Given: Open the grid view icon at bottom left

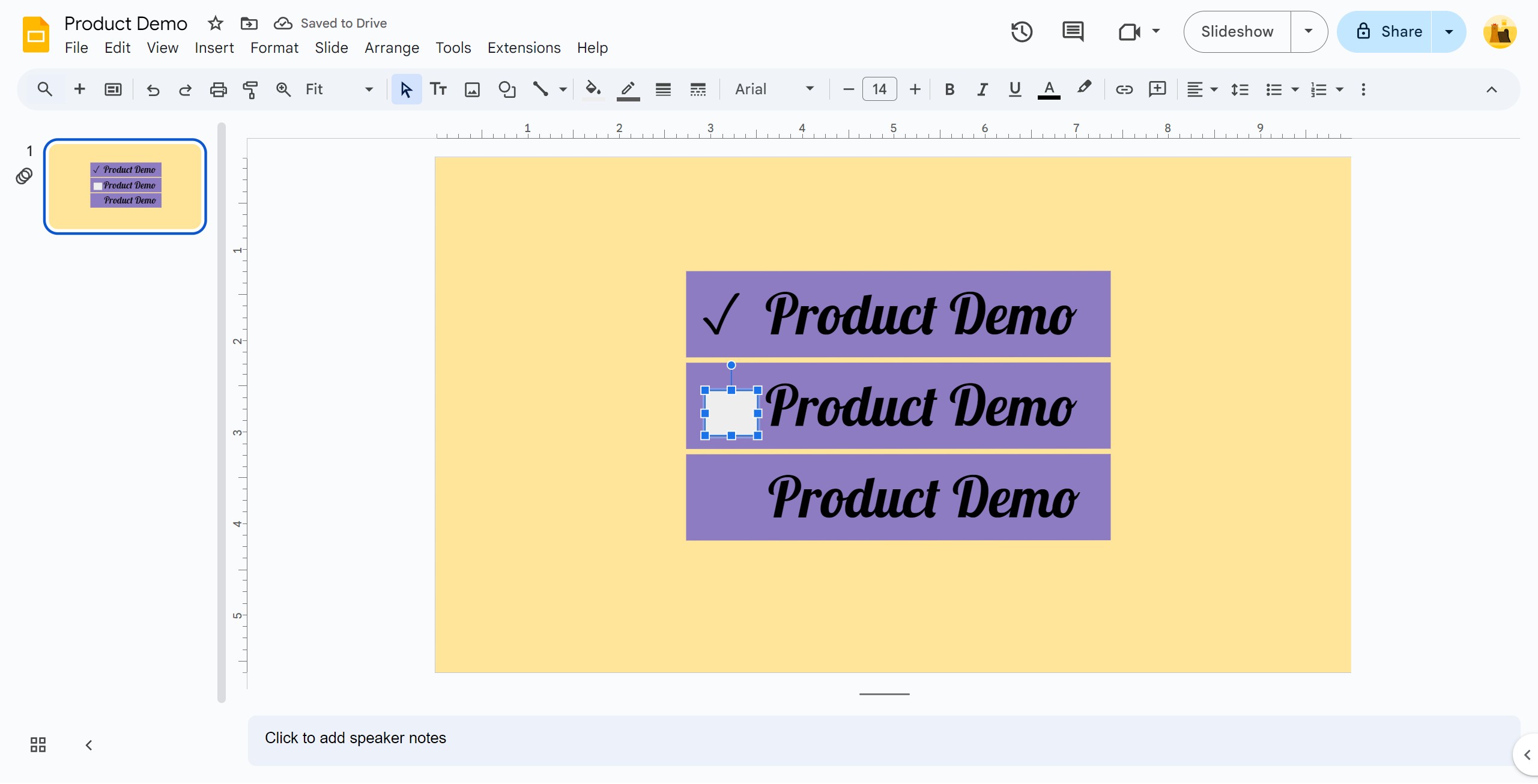Looking at the screenshot, I should point(38,745).
